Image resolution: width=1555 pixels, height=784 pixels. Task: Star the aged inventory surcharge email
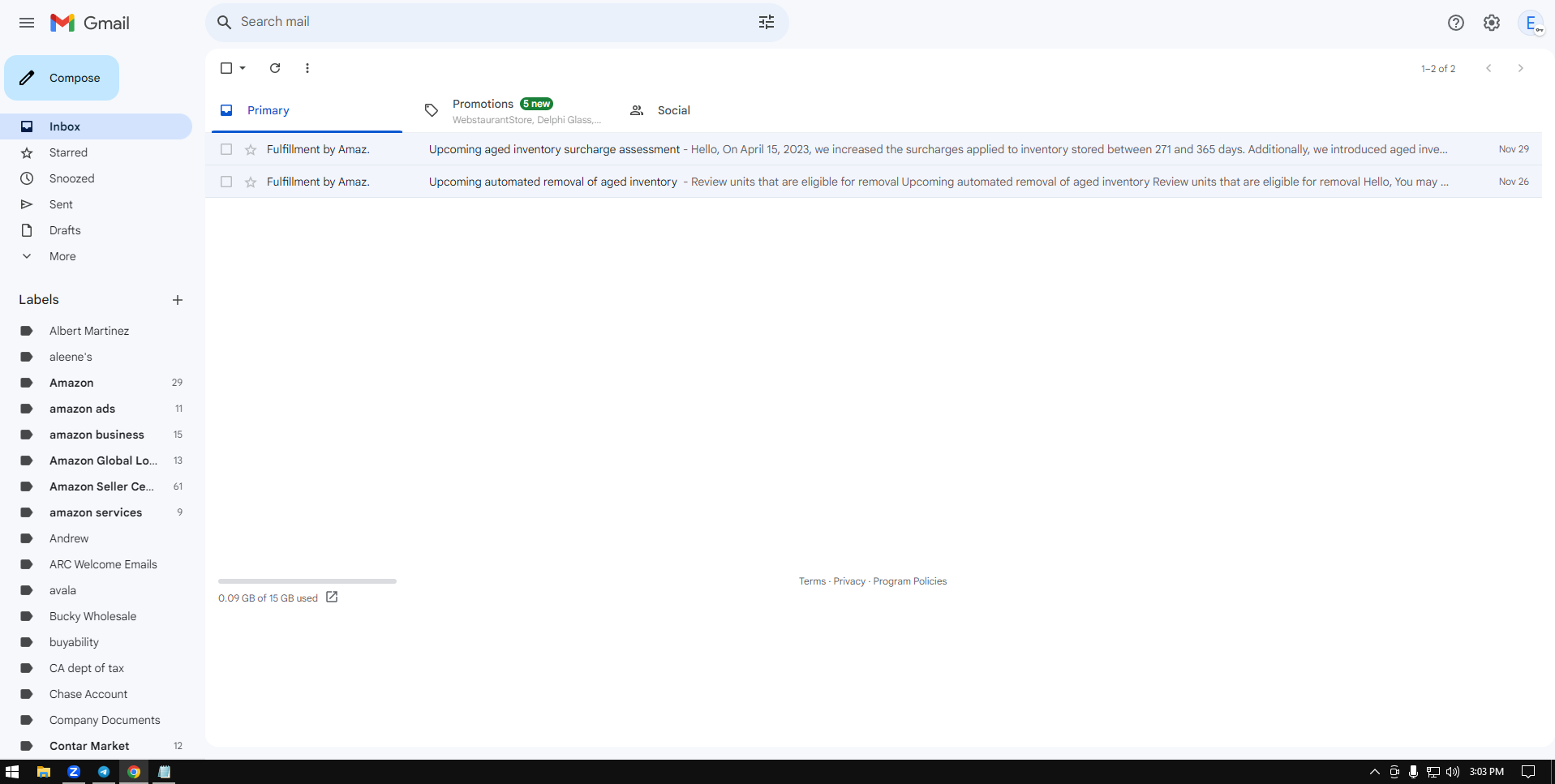(251, 149)
